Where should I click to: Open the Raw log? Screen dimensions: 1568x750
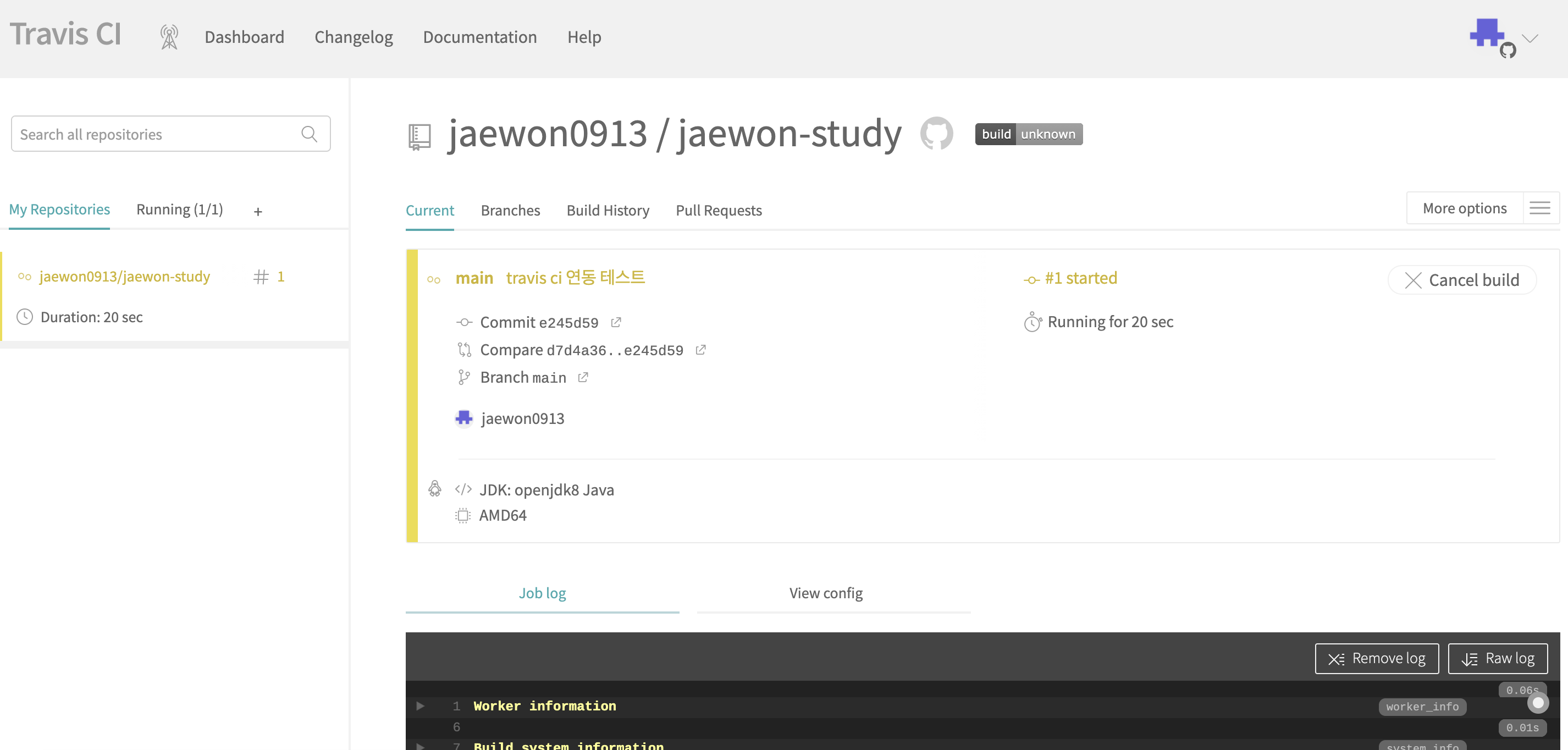1498,658
